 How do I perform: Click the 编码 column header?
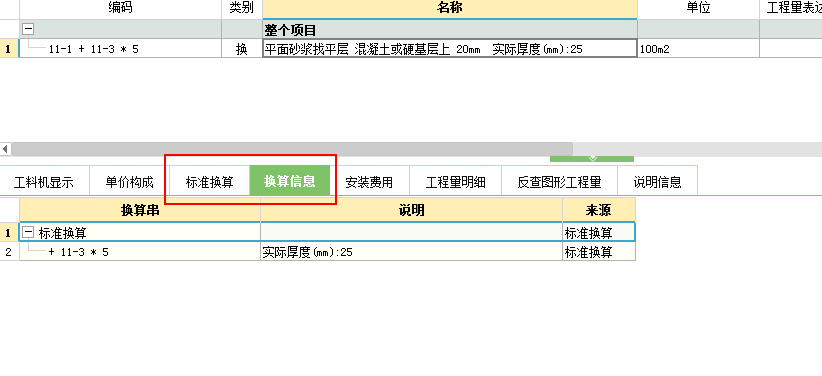(x=120, y=8)
